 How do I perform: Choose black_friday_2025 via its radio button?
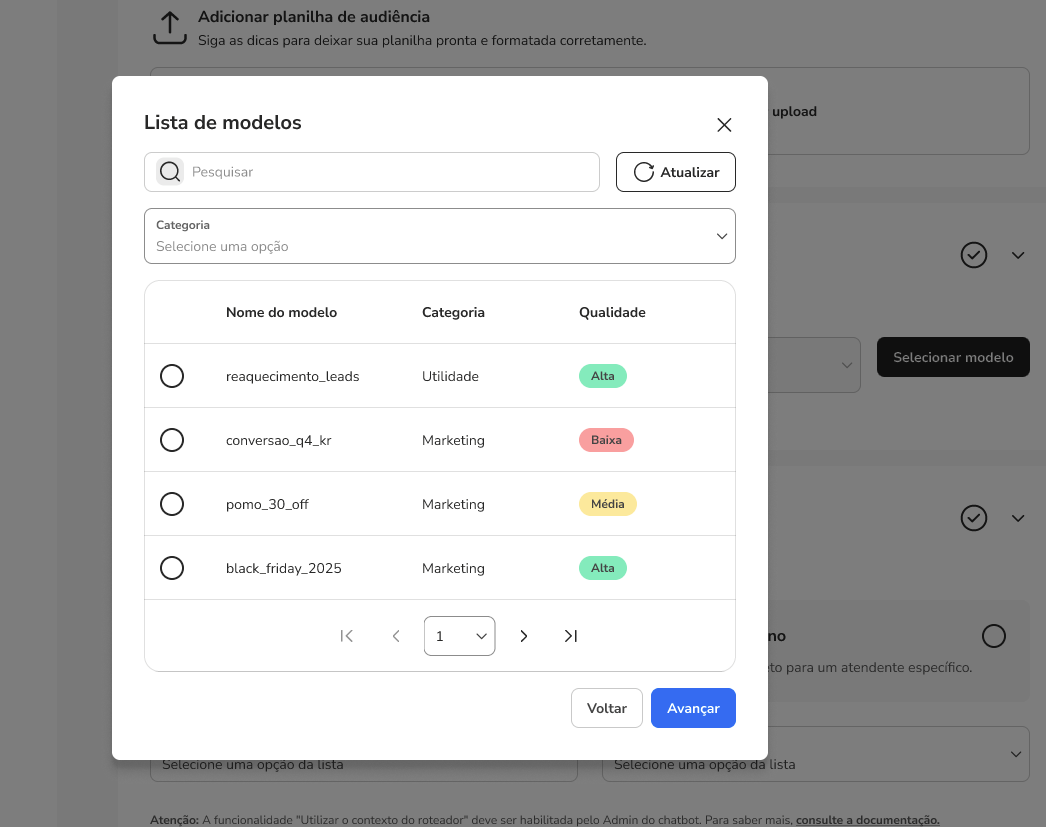(172, 568)
